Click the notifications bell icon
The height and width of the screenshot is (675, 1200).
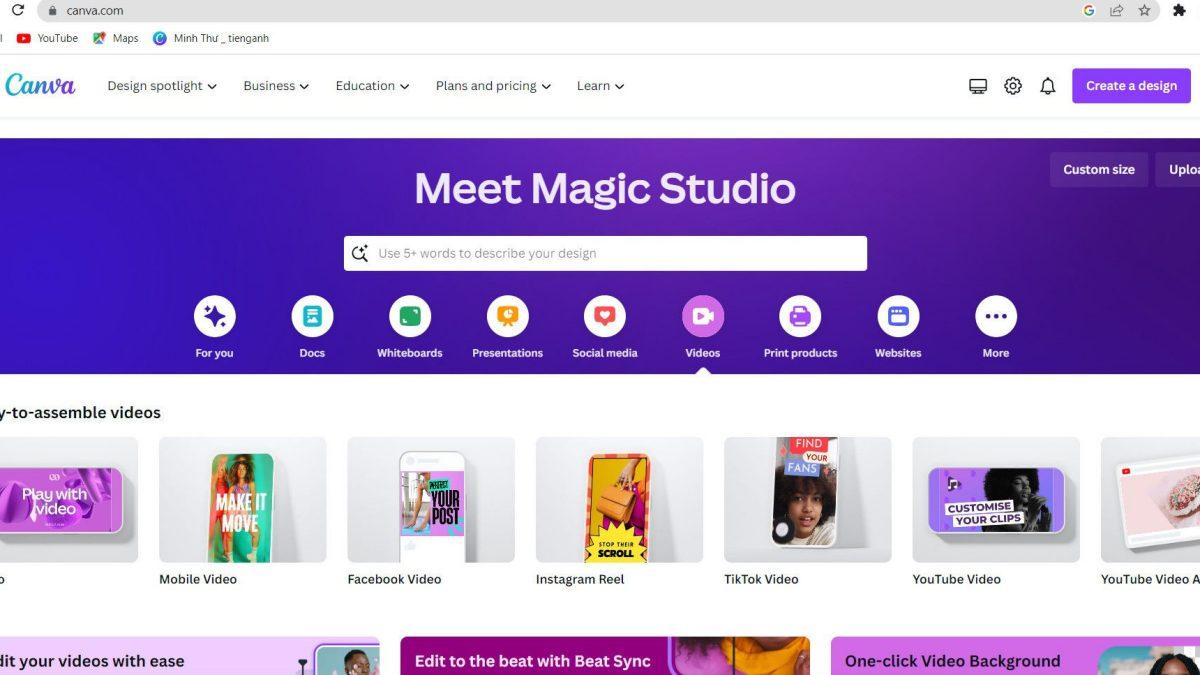coord(1047,85)
